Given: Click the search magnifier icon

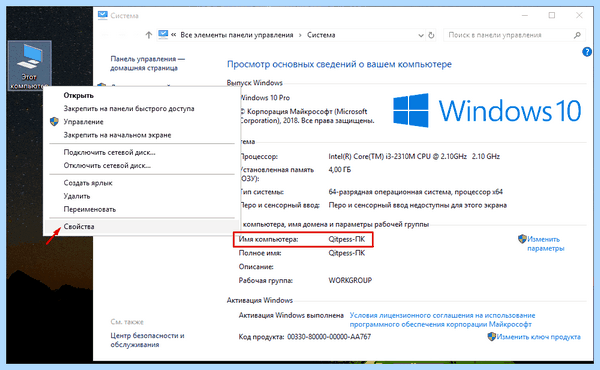Looking at the screenshot, I should 577,35.
